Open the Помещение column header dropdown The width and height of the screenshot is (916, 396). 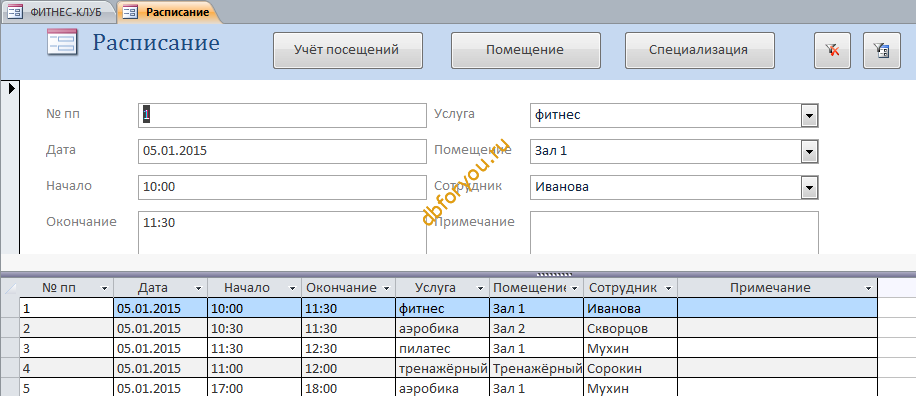pyautogui.click(x=574, y=289)
